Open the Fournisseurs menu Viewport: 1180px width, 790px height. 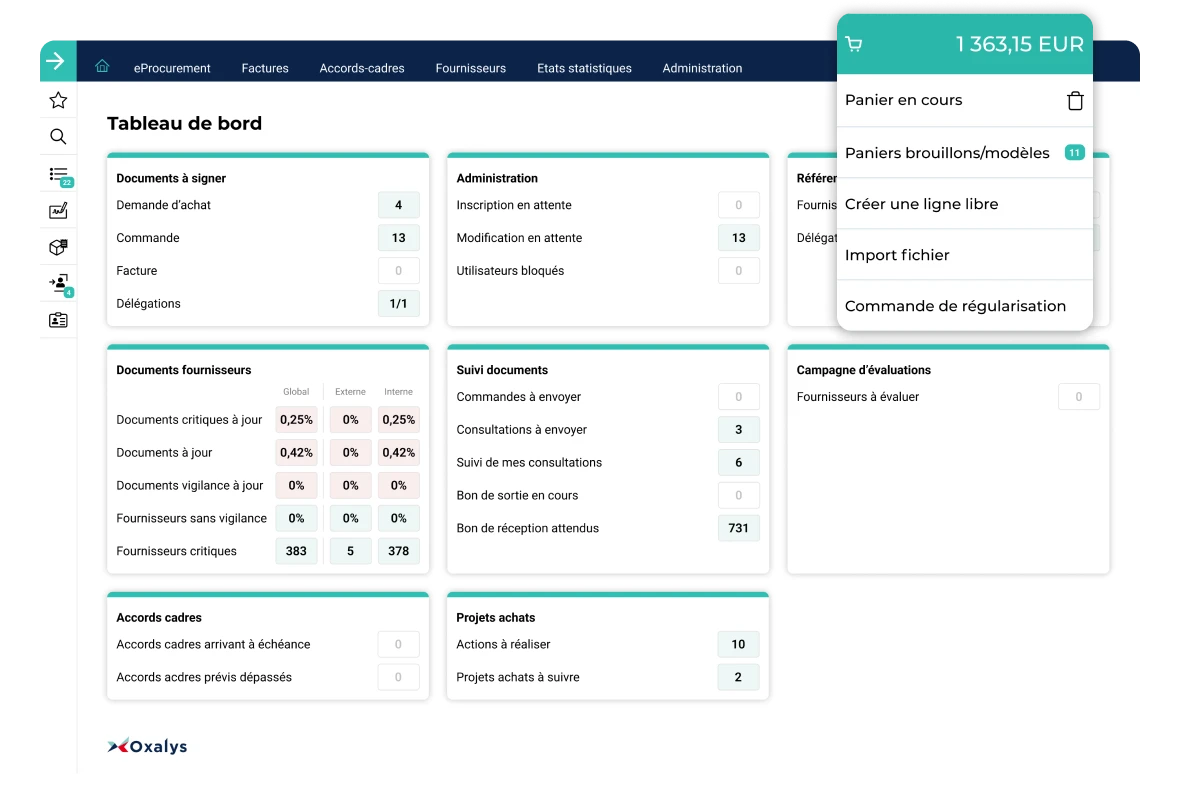(470, 68)
